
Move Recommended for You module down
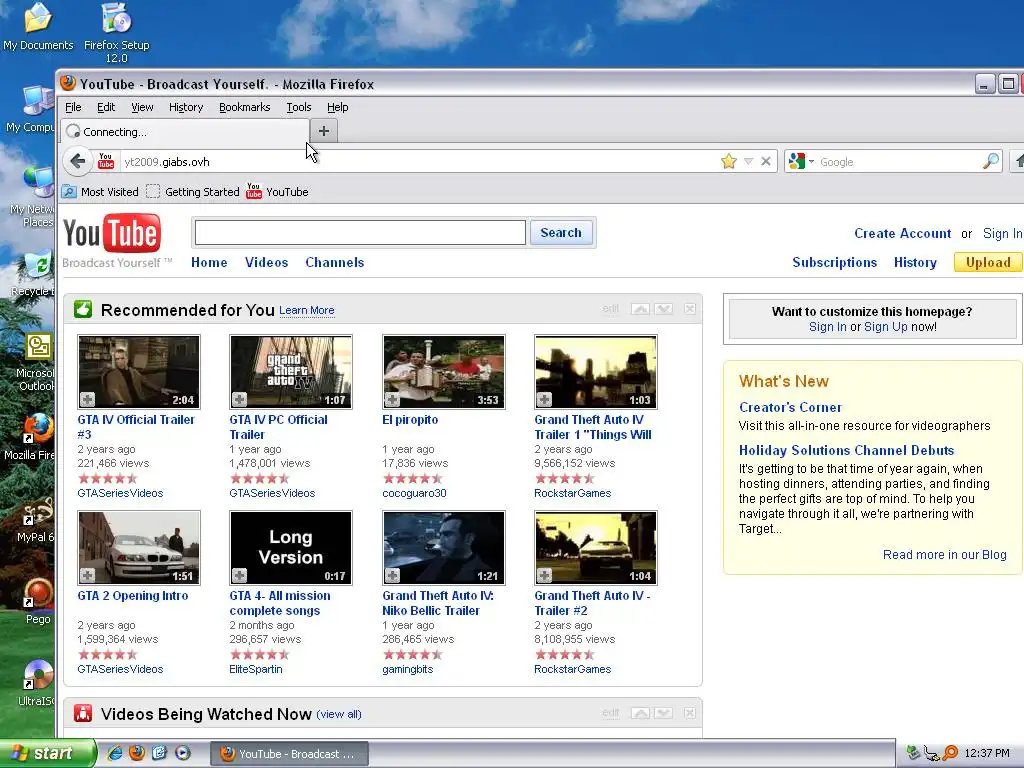(664, 309)
